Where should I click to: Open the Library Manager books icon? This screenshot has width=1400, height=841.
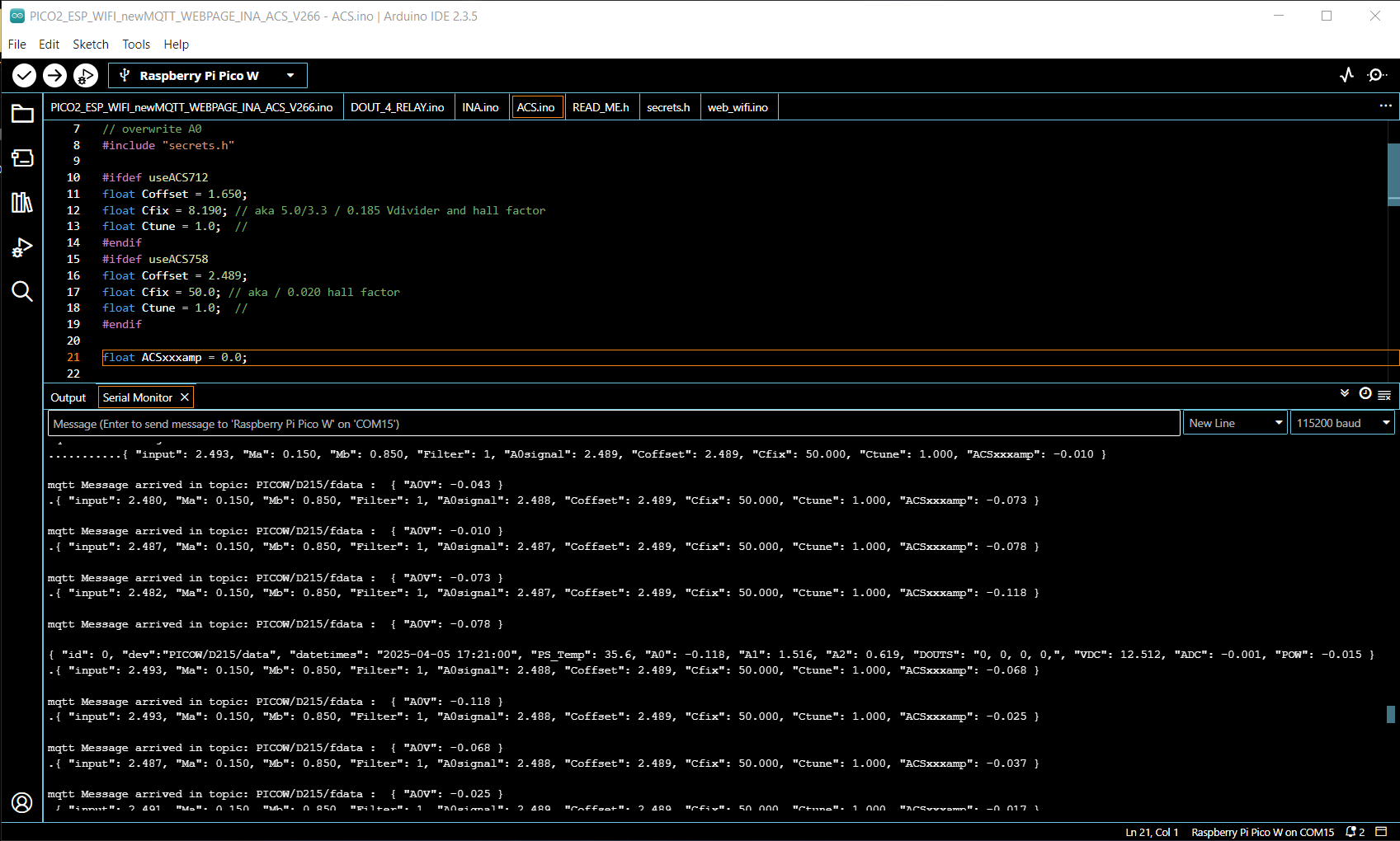pyautogui.click(x=22, y=202)
